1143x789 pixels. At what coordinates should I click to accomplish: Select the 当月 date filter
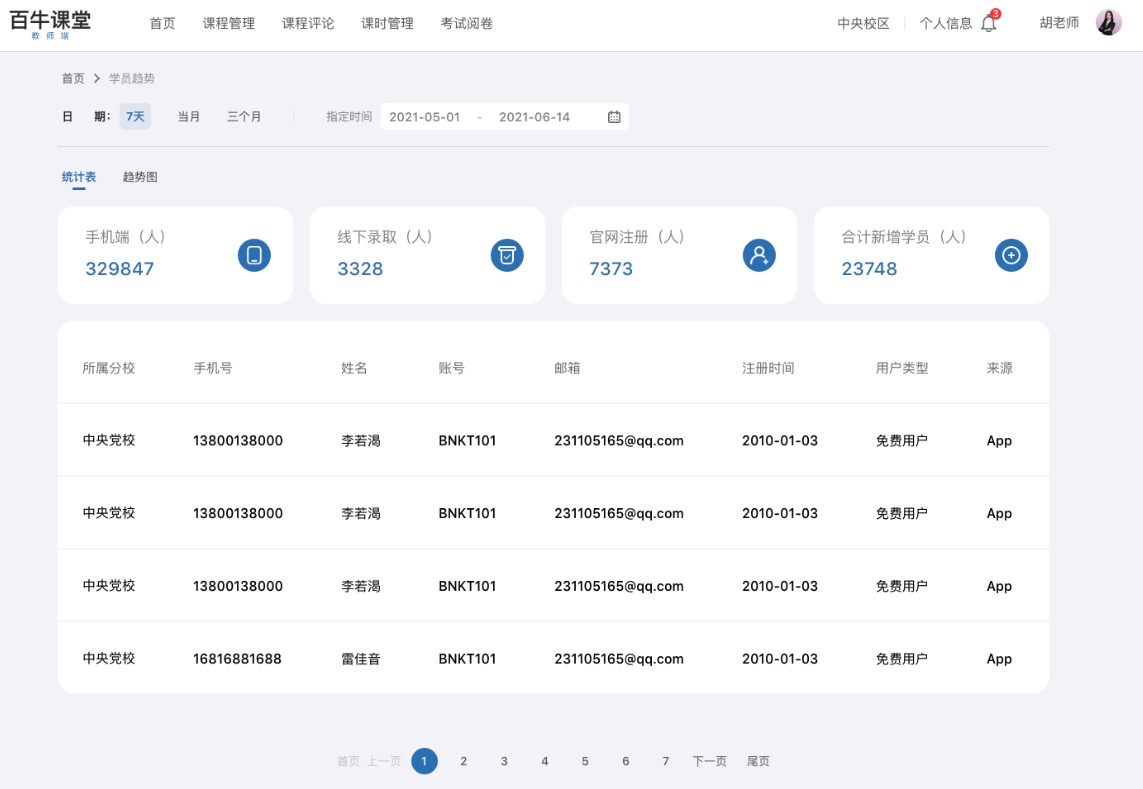coord(189,117)
